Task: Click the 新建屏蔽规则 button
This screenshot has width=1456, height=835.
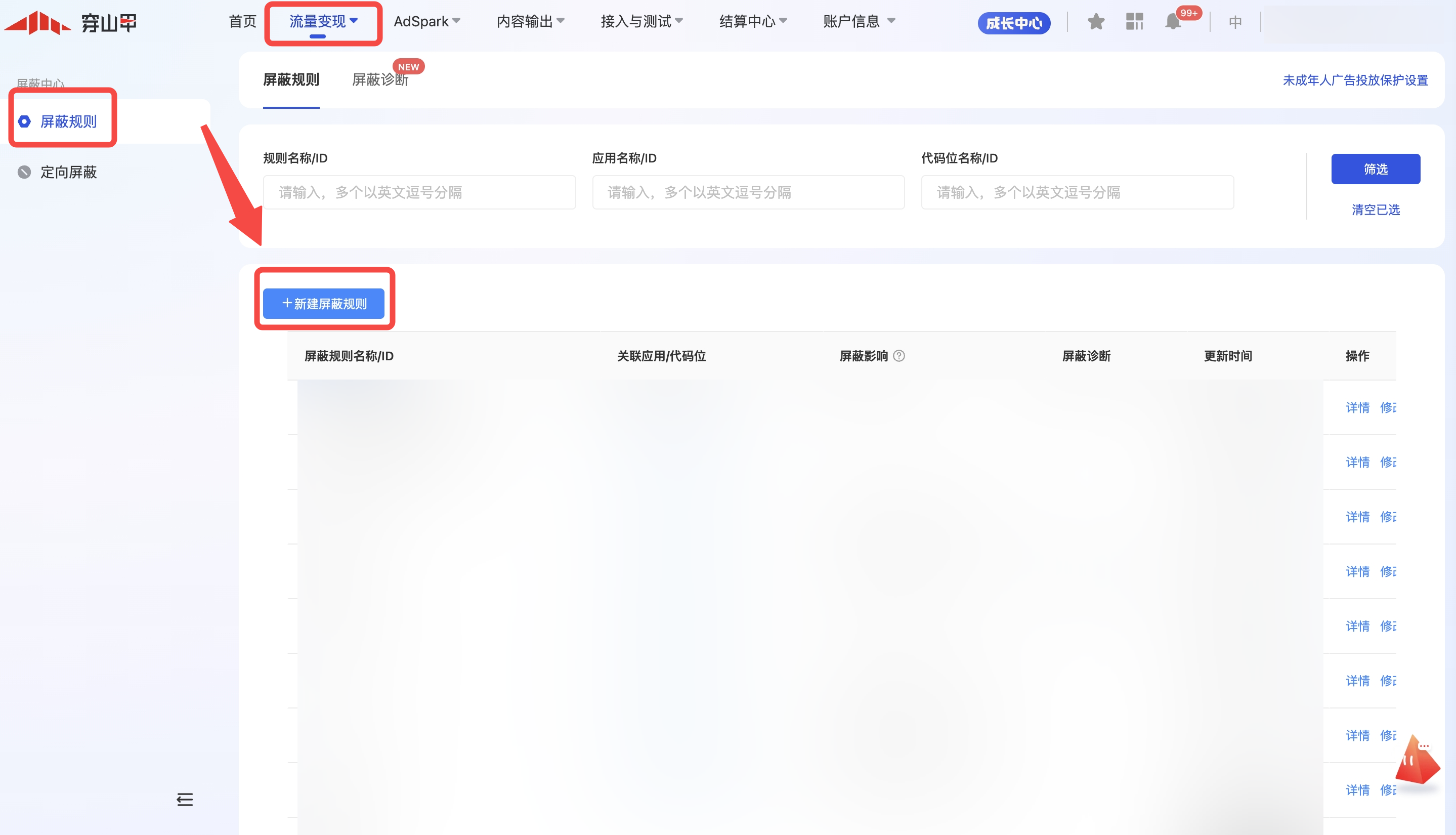Action: [324, 303]
